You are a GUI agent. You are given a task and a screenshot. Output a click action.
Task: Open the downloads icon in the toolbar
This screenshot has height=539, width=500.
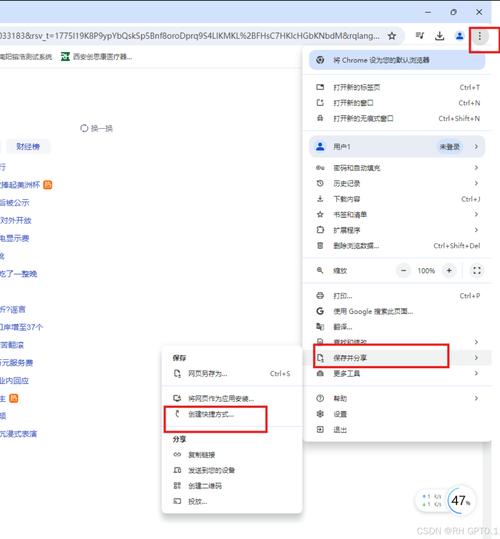coord(440,35)
